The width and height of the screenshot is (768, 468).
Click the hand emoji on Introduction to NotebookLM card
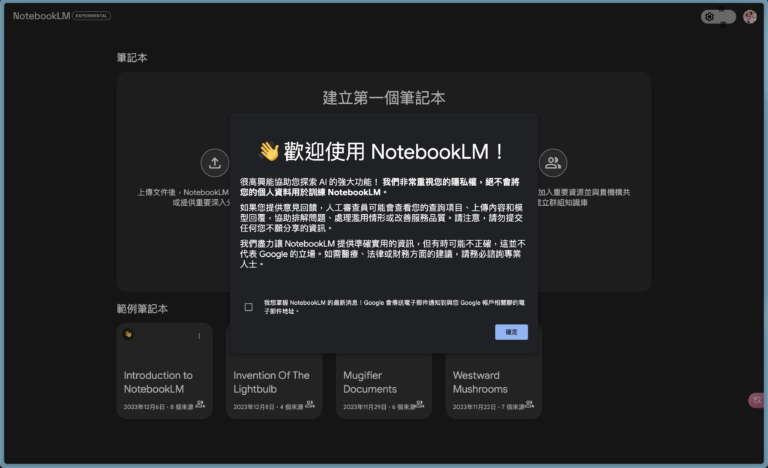pyautogui.click(x=128, y=334)
